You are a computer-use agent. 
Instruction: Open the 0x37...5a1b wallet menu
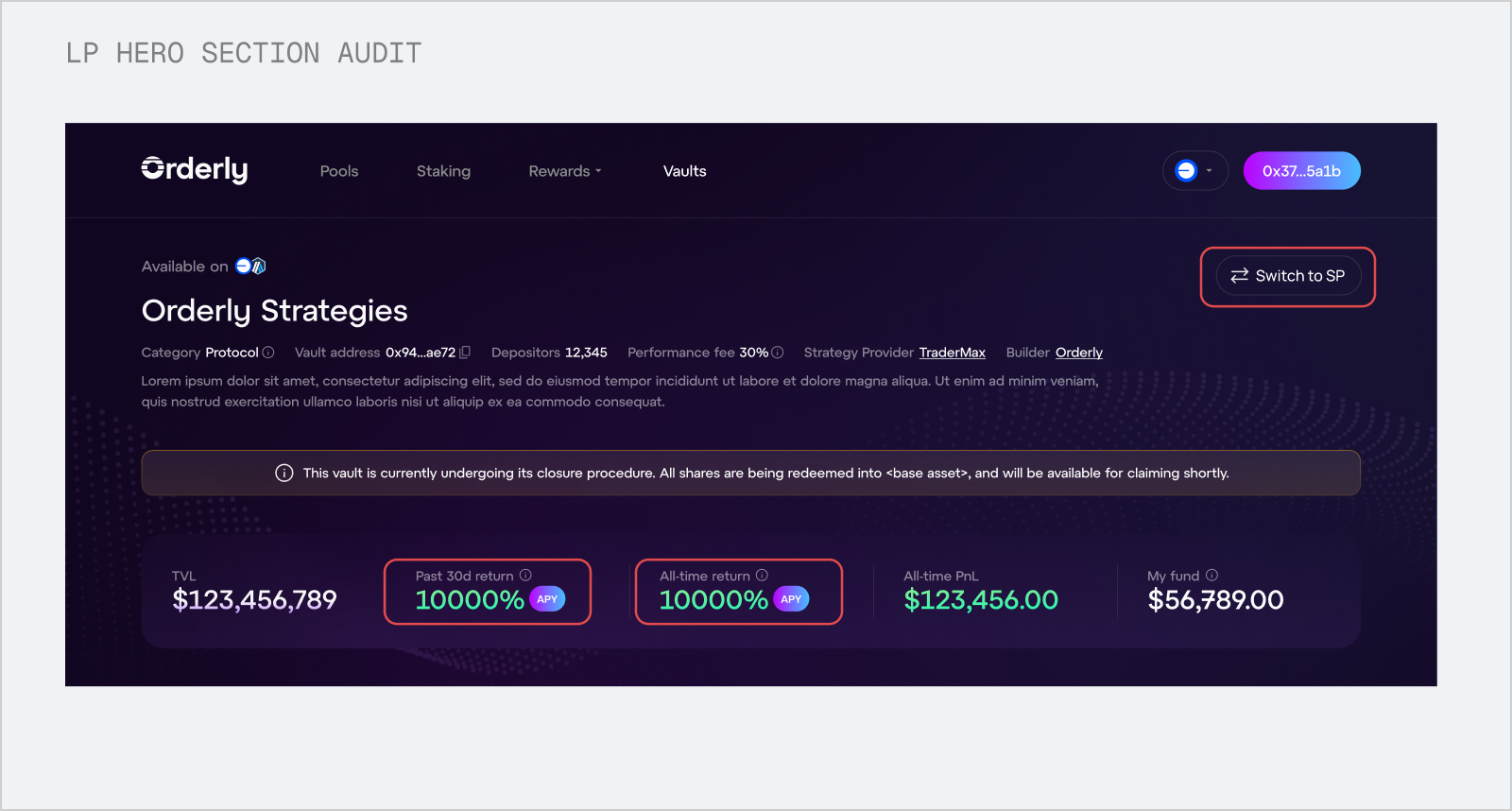pyautogui.click(x=1301, y=171)
